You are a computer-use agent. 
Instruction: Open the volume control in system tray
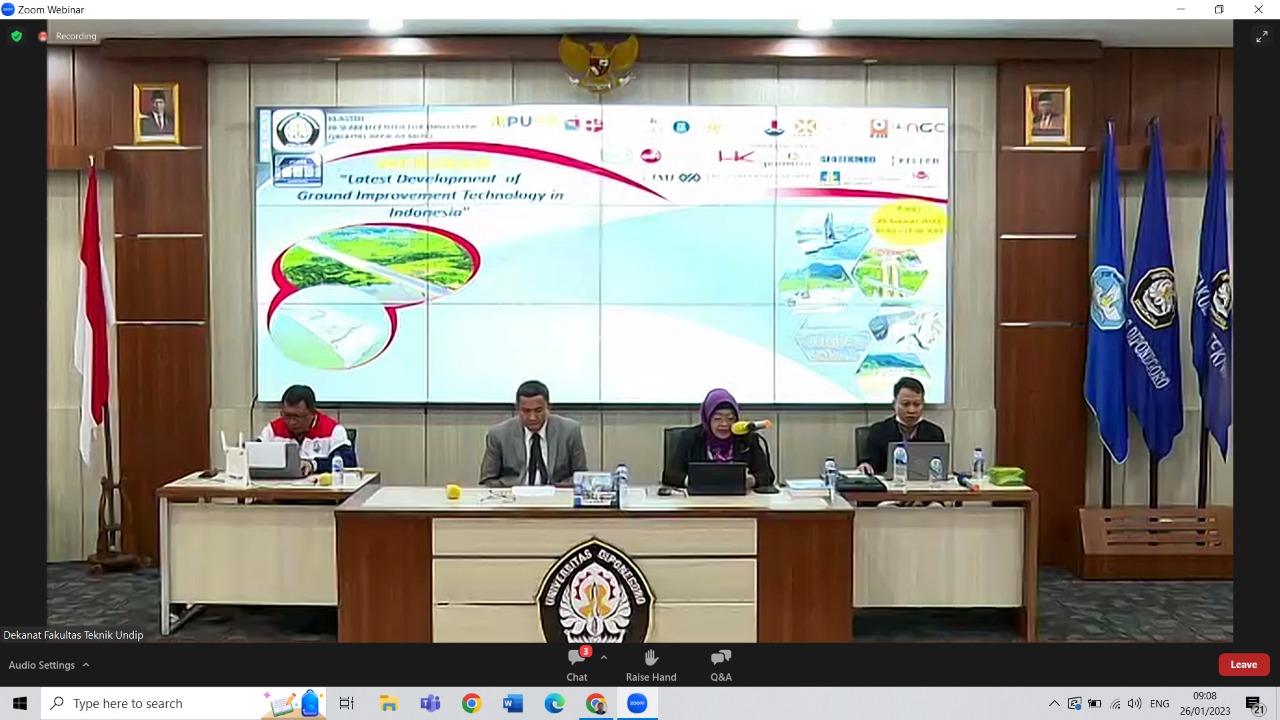[1134, 703]
